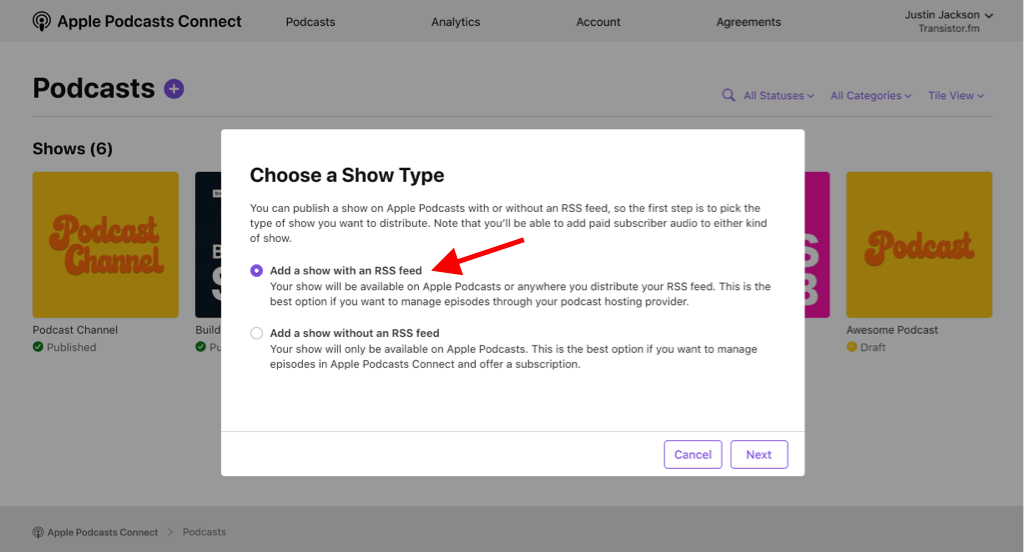Open the Awesome Podcast artwork thumbnail
This screenshot has height=552, width=1024.
tap(919, 245)
